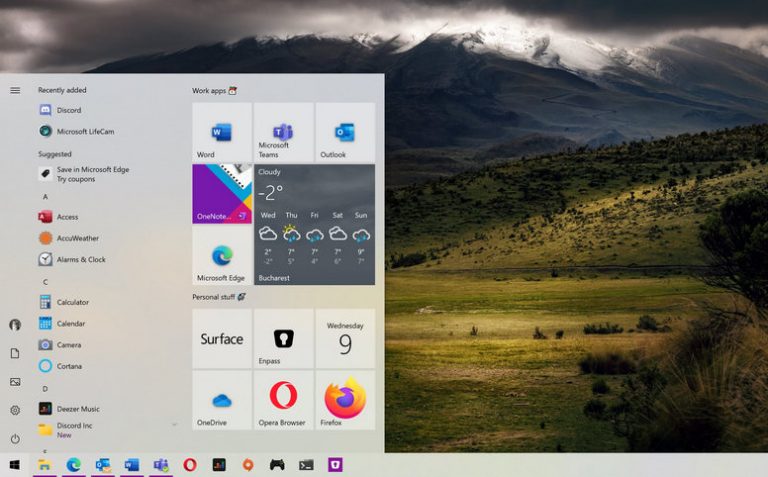Open the OneDrive tile
Viewport: 768px width, 477px height.
pyautogui.click(x=221, y=399)
